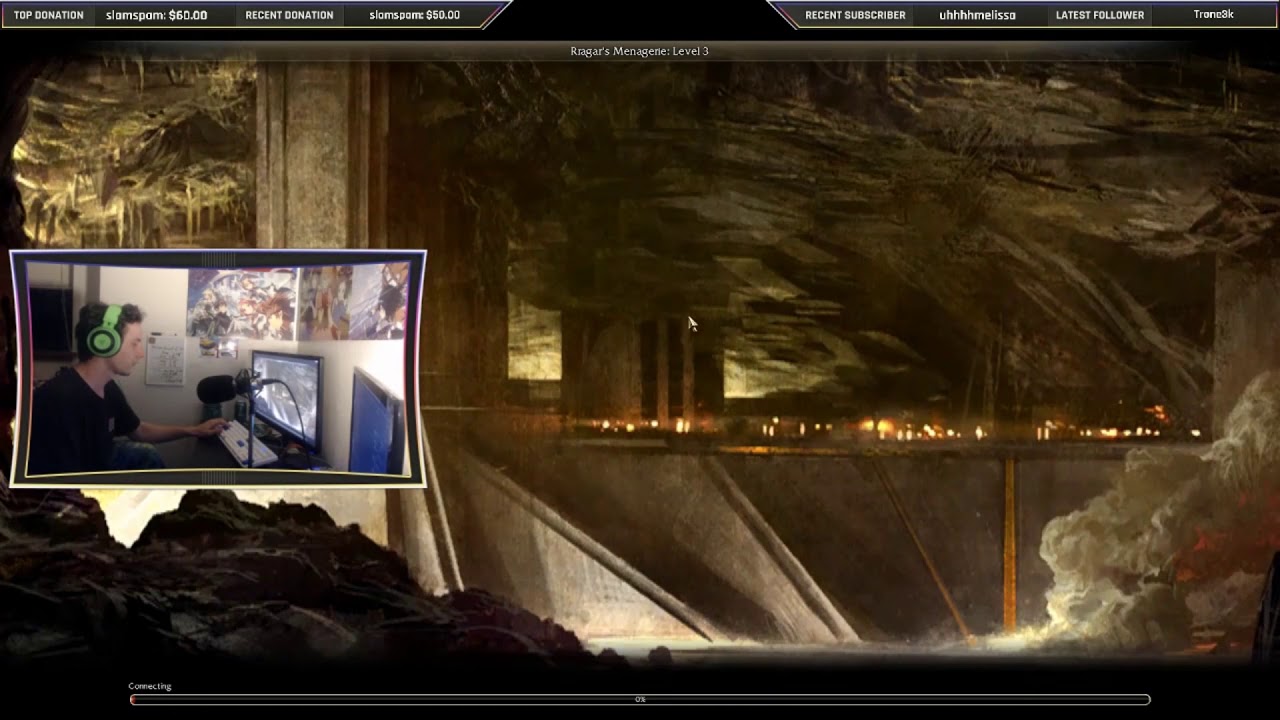Click the "RECENT SUBSCRIBER" label

(855, 15)
